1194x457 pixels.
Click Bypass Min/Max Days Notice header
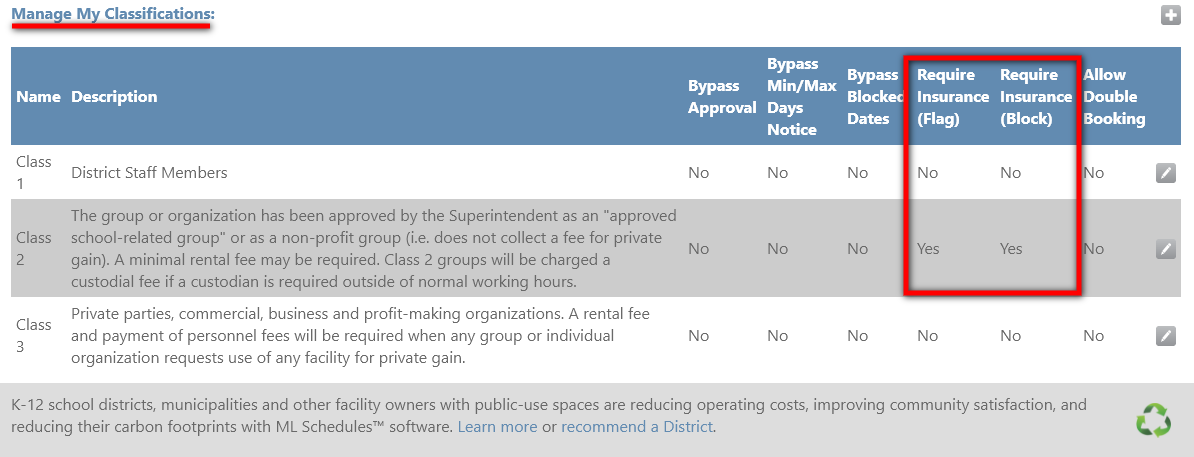click(x=802, y=97)
